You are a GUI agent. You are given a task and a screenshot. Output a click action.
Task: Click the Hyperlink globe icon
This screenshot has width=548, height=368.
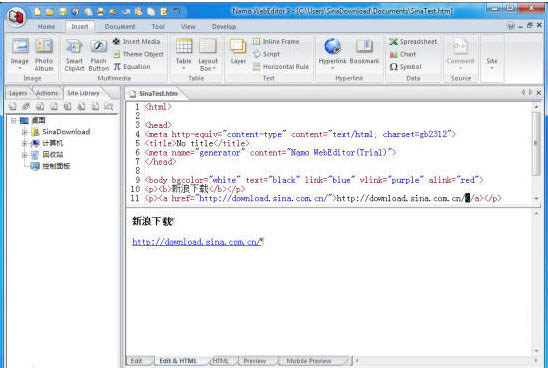coord(332,46)
